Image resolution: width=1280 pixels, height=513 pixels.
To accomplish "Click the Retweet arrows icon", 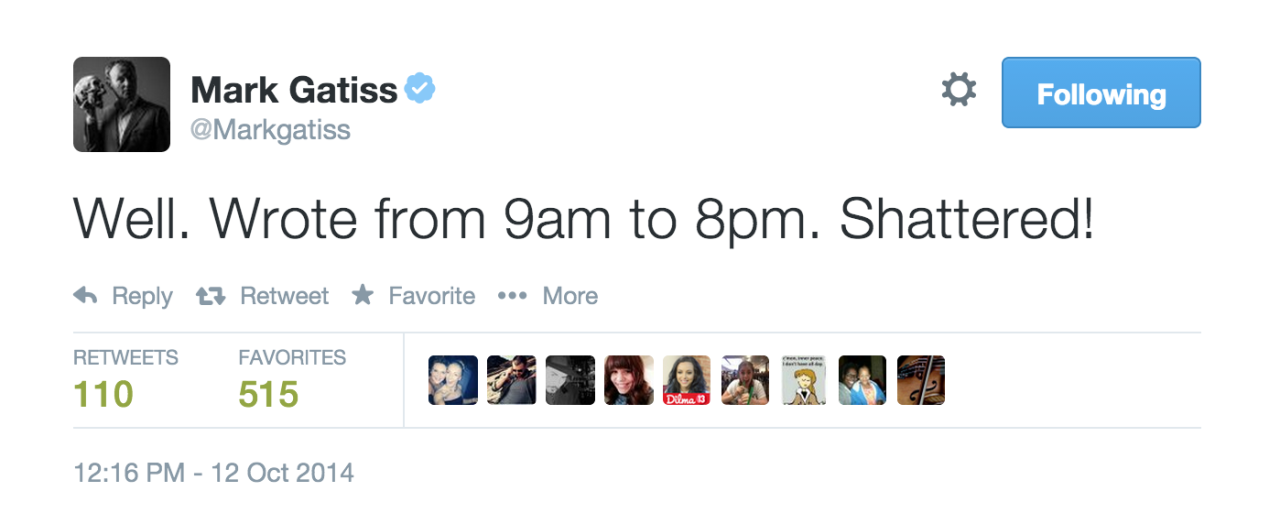I will (210, 296).
